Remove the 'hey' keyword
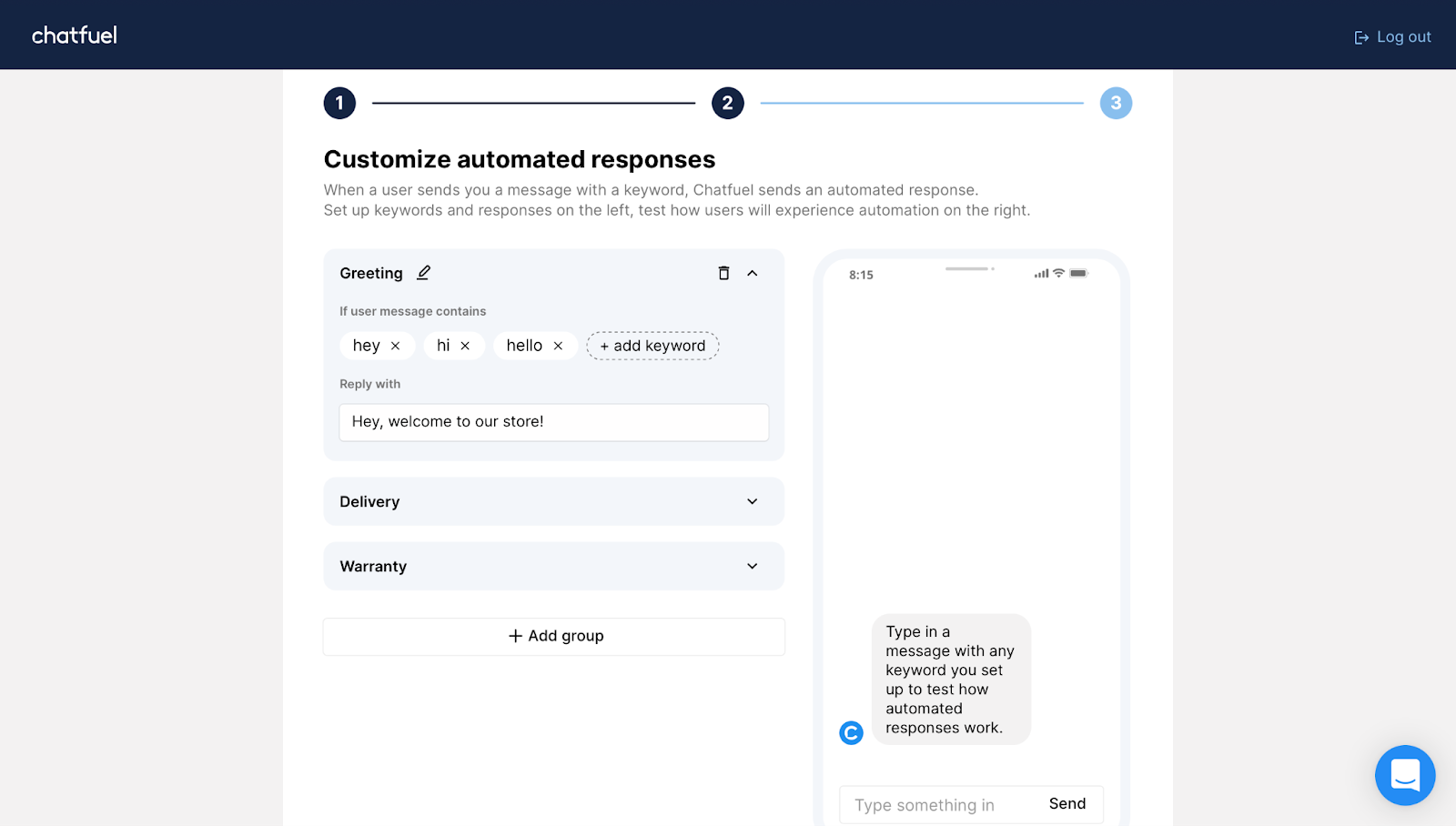The width and height of the screenshot is (1456, 826). (x=395, y=346)
